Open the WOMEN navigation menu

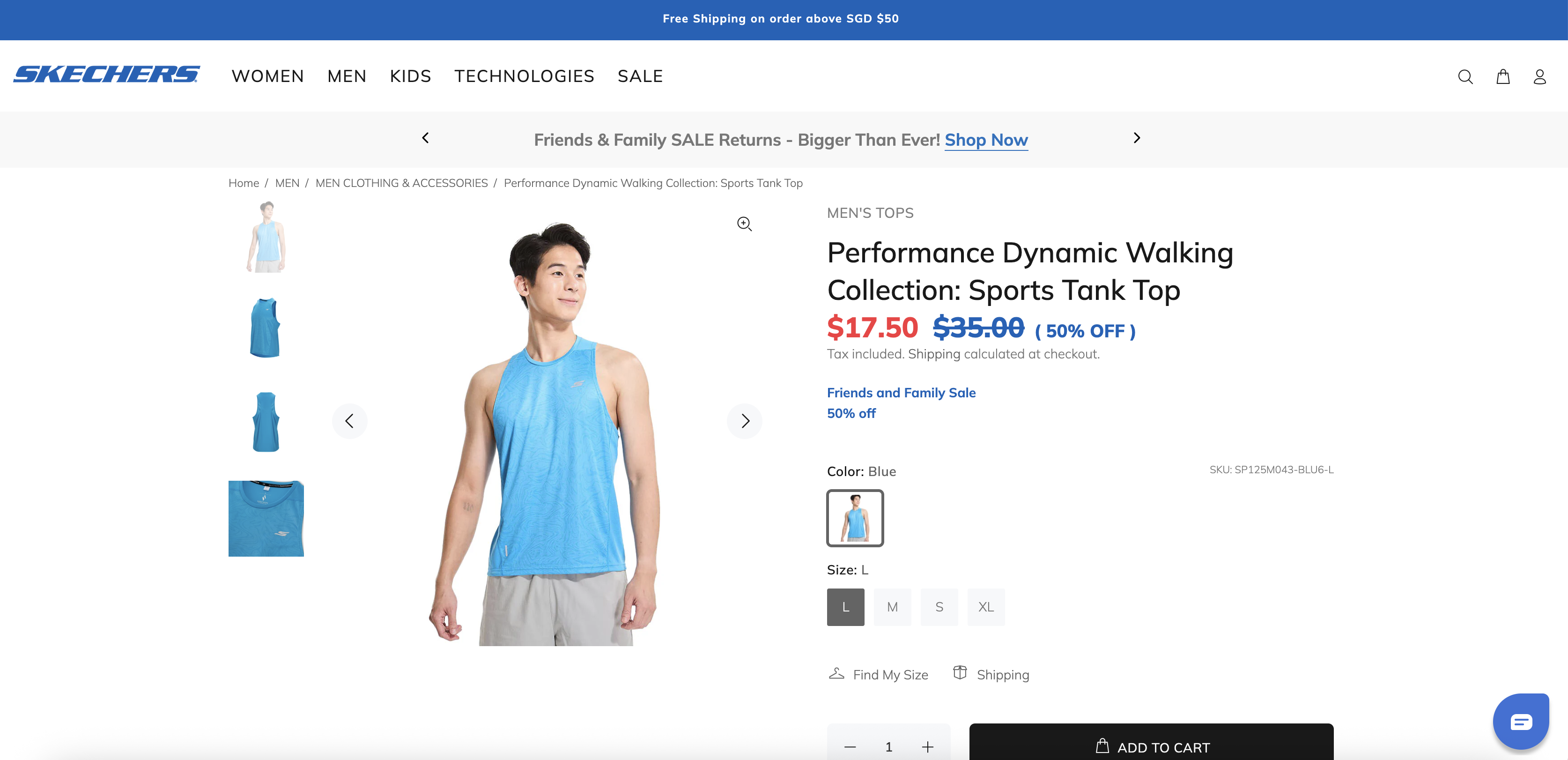point(268,76)
